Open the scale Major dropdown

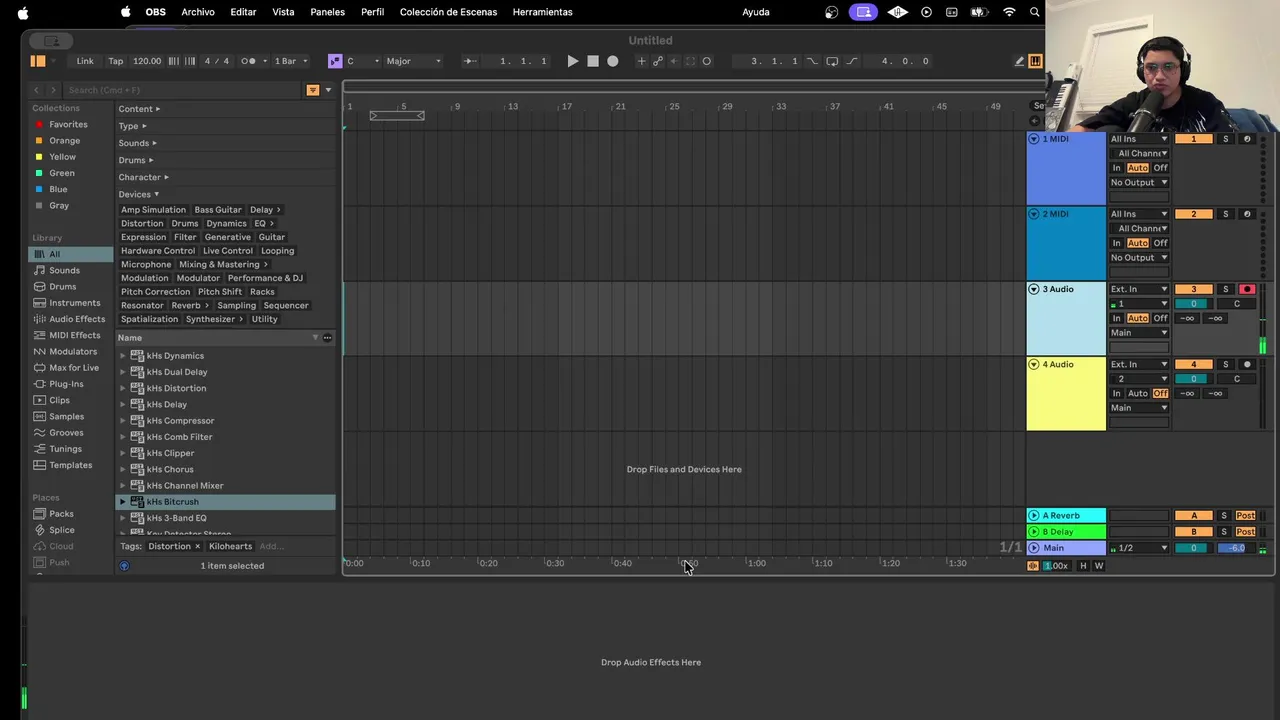click(413, 61)
